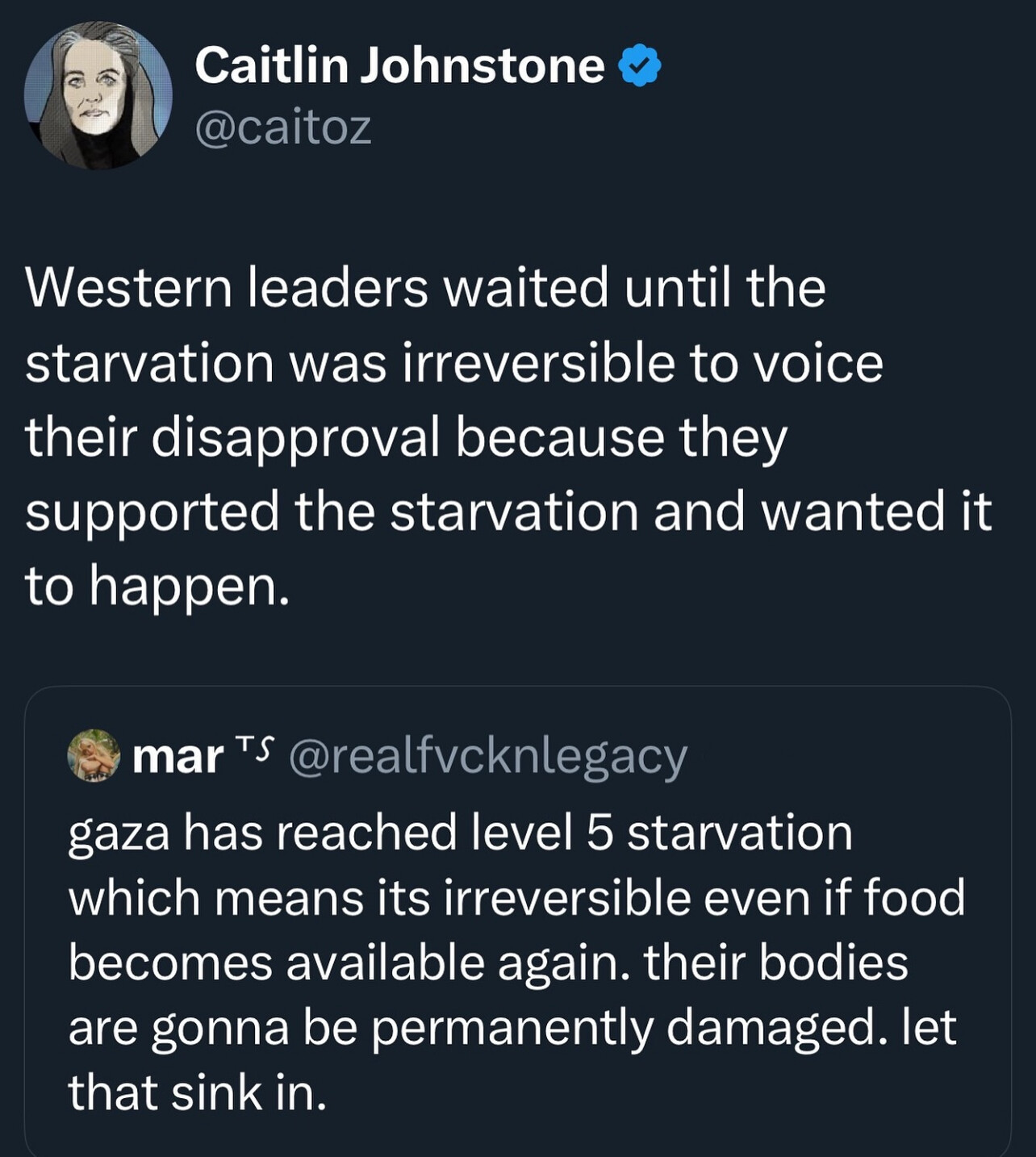The height and width of the screenshot is (1157, 1036).
Task: Open the main tweet starting 'Western leaders waited'
Action: 508,436
